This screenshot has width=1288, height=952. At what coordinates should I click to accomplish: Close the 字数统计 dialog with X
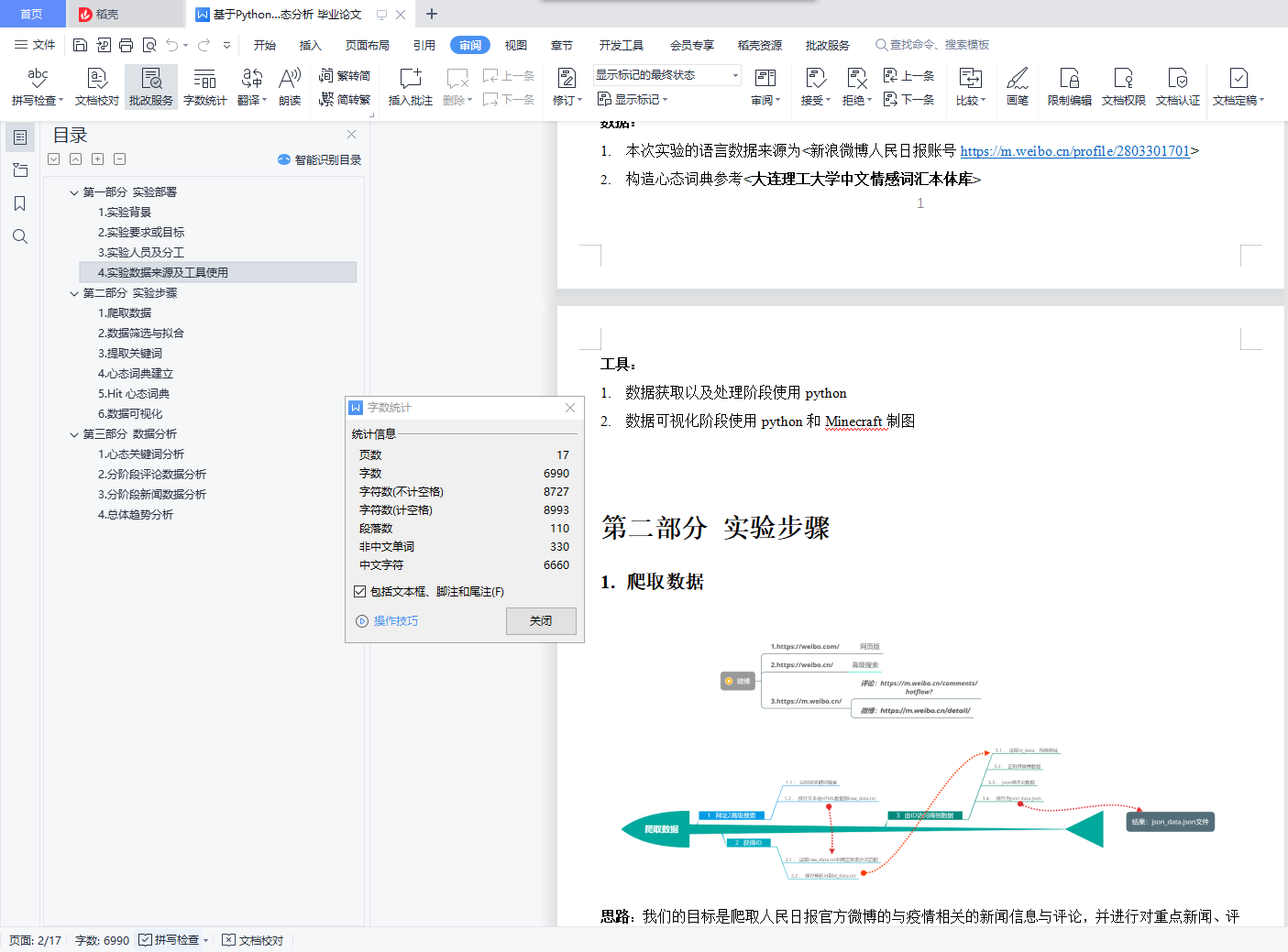570,408
